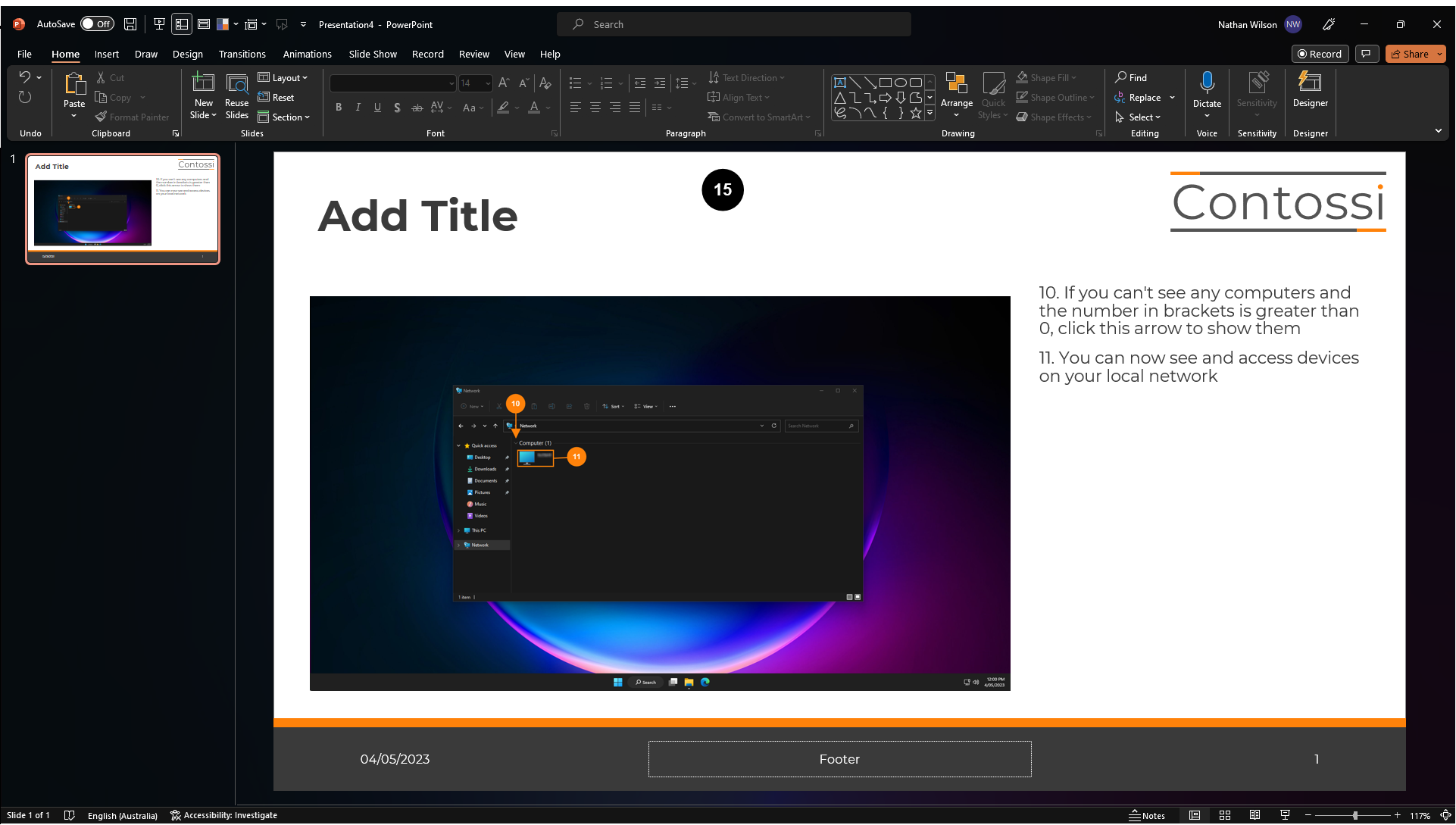Apply bullet list formatting
Viewport: 1456px width, 825px height.
click(x=575, y=83)
